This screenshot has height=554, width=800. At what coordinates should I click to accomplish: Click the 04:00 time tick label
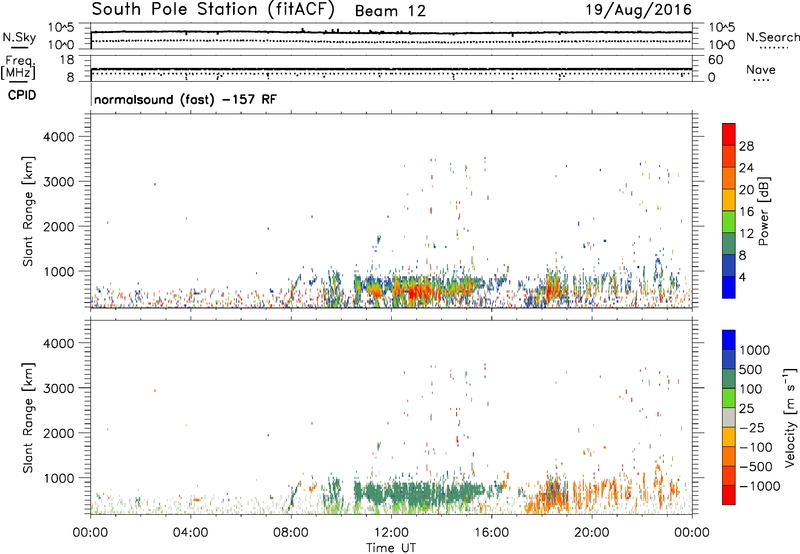pos(190,533)
